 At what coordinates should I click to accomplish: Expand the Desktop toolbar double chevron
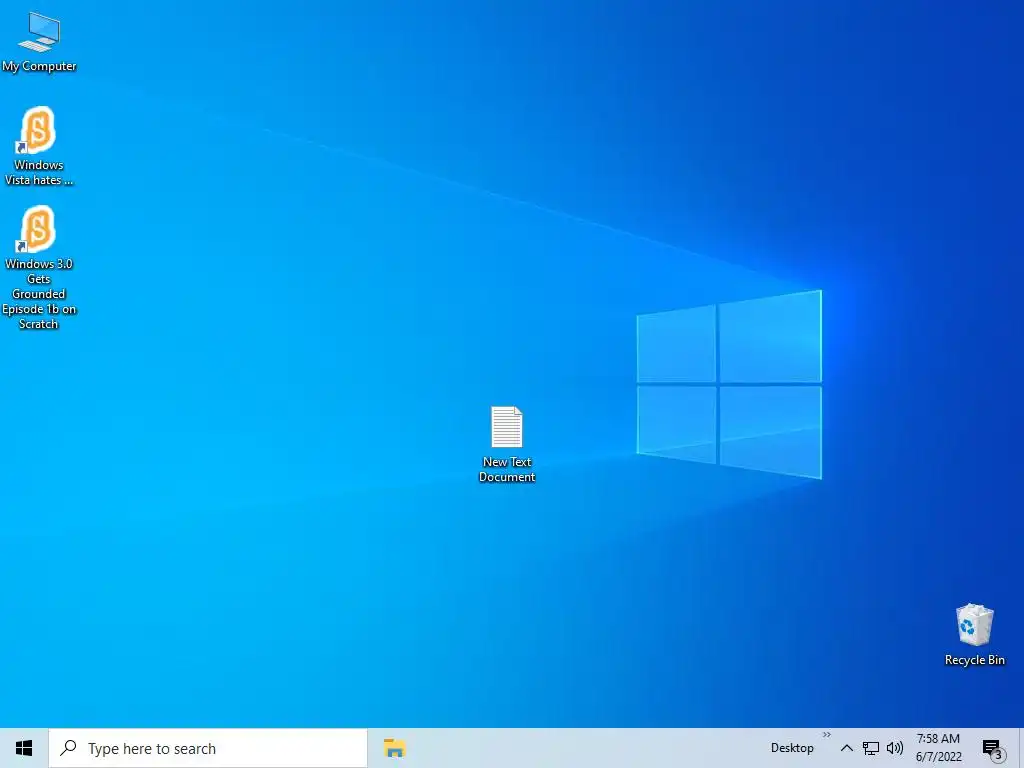827,735
